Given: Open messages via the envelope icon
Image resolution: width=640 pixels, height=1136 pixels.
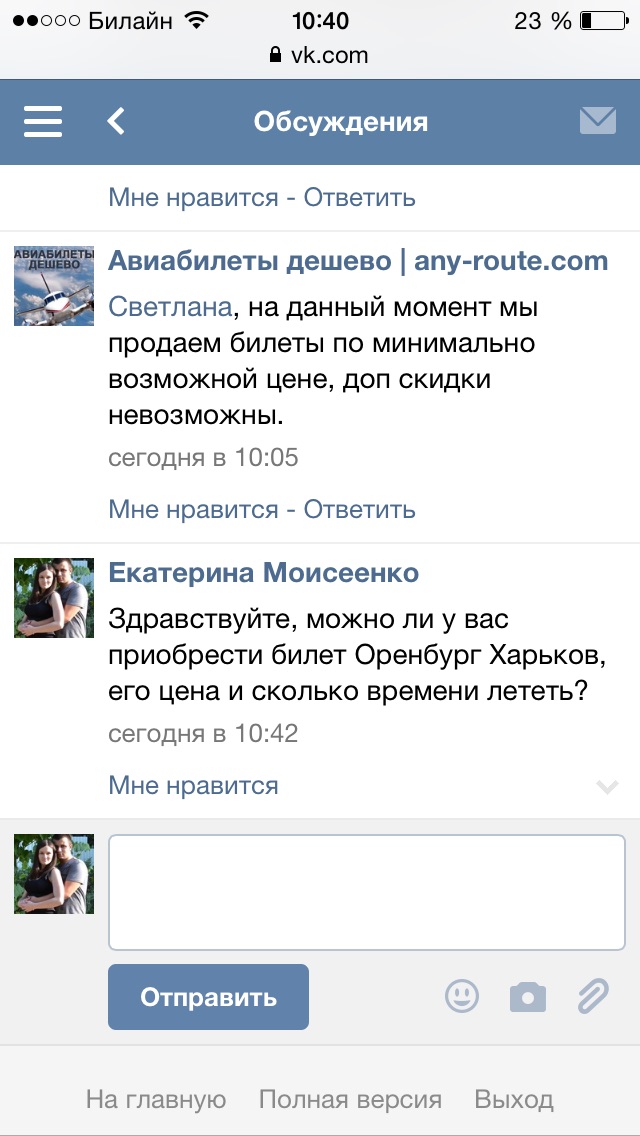Looking at the screenshot, I should [598, 121].
